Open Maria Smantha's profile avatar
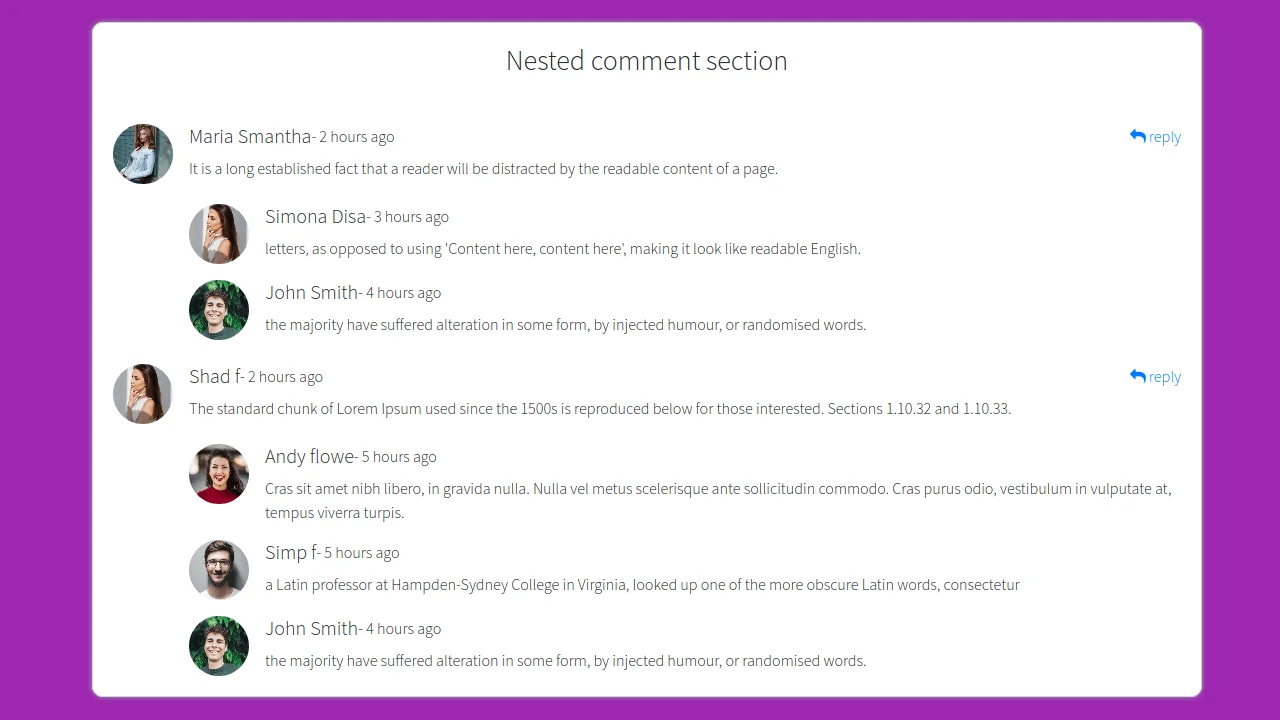The width and height of the screenshot is (1280, 720). tap(142, 153)
